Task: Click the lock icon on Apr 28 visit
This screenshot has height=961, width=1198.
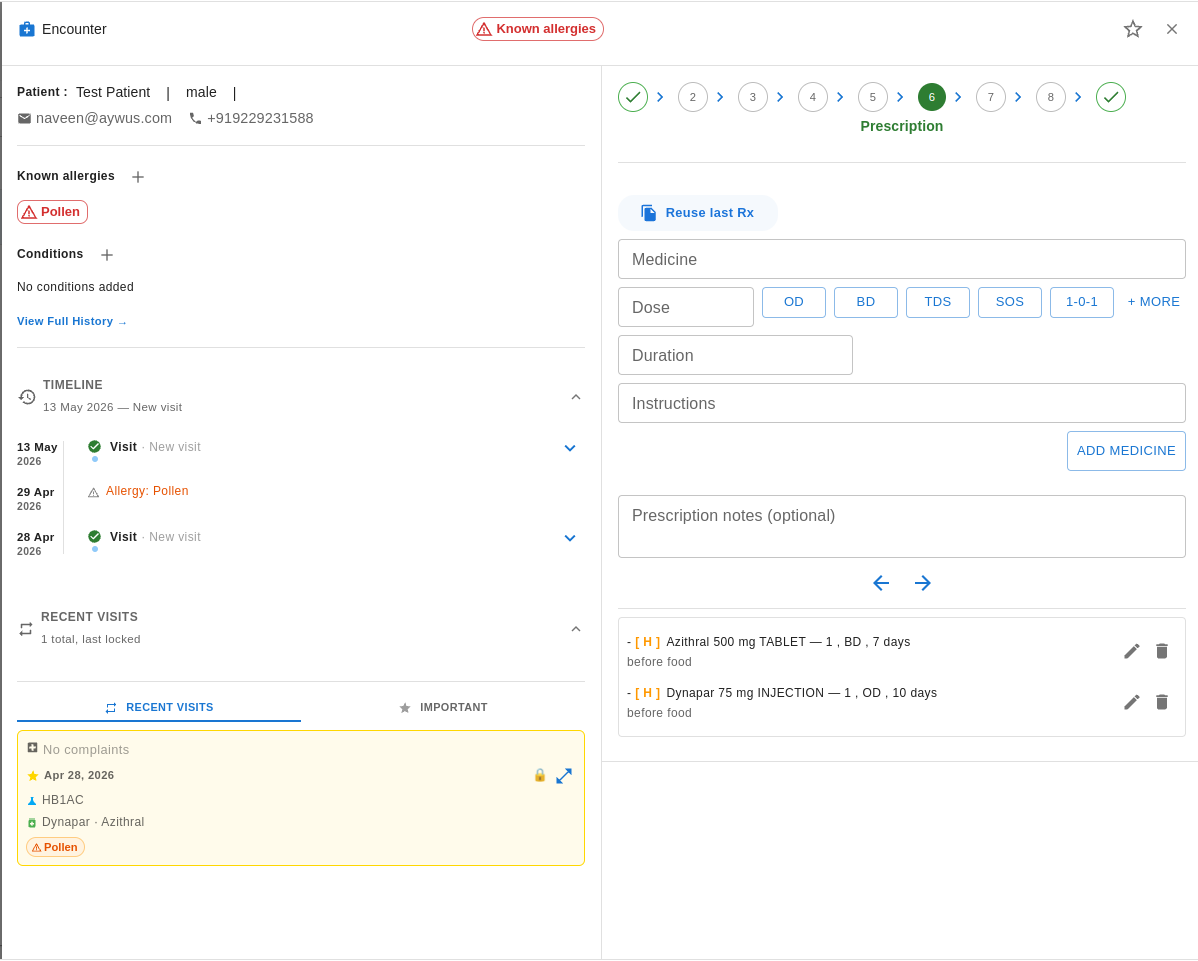Action: coord(539,775)
